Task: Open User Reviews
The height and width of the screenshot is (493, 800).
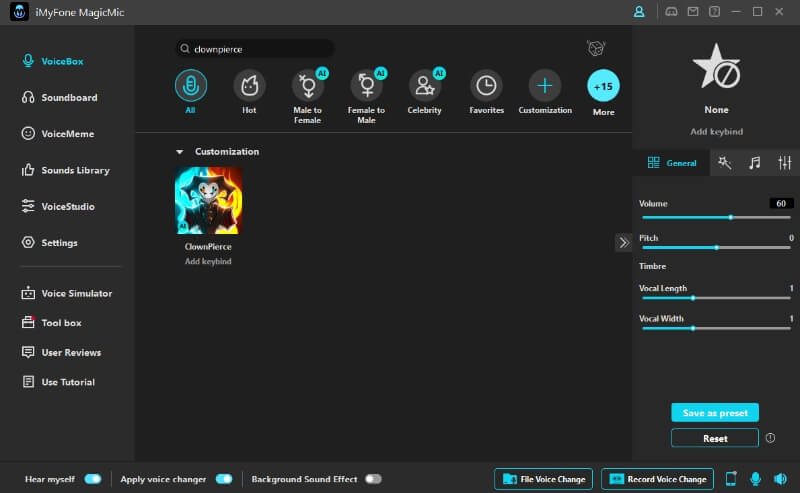Action: pyautogui.click(x=61, y=352)
